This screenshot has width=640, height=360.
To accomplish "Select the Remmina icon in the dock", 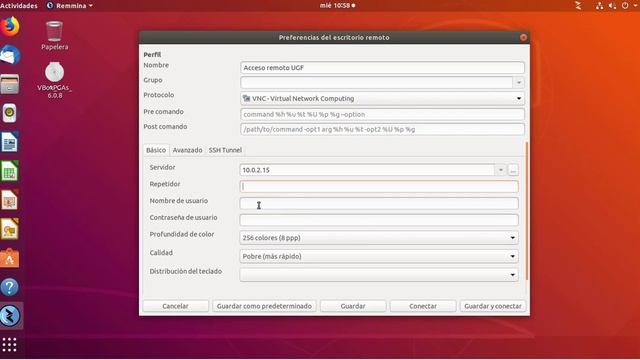I will (x=10, y=316).
